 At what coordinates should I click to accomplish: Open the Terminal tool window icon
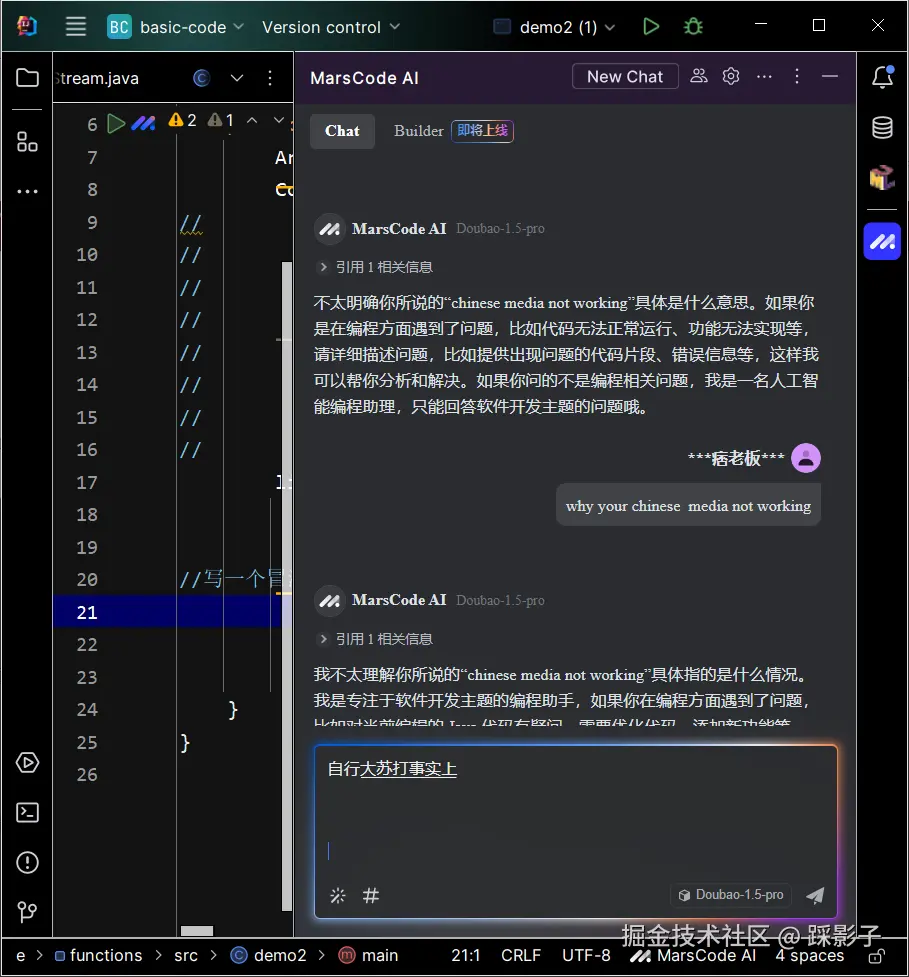(27, 813)
